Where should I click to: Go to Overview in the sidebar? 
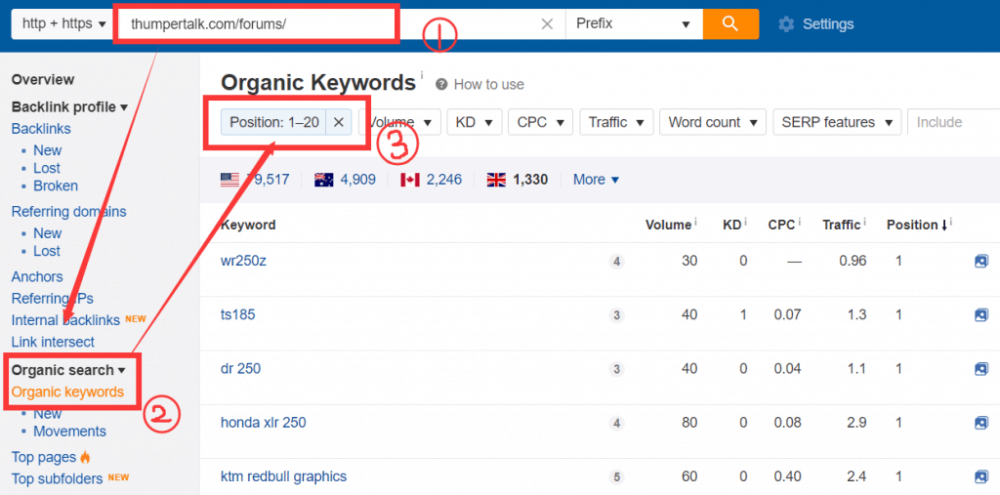(43, 80)
